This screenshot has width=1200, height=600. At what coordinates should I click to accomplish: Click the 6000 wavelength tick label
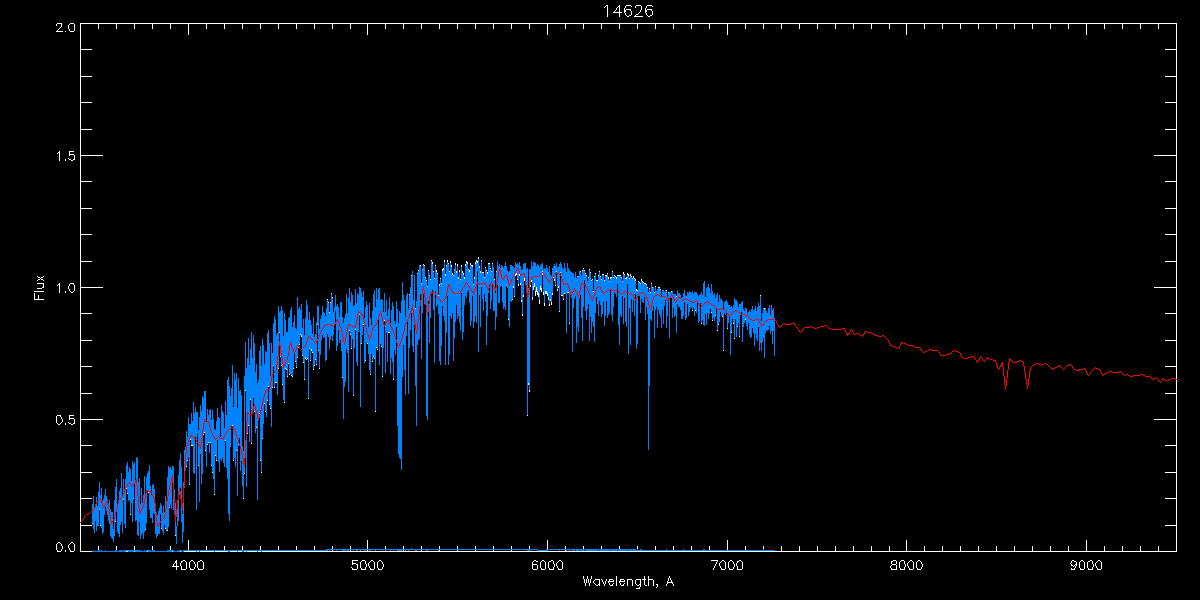(547, 565)
